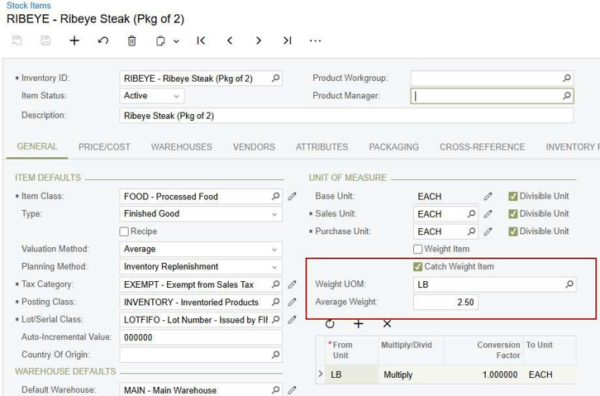The width and height of the screenshot is (600, 396).
Task: Click the Add New Record plus icon
Action: [74, 41]
